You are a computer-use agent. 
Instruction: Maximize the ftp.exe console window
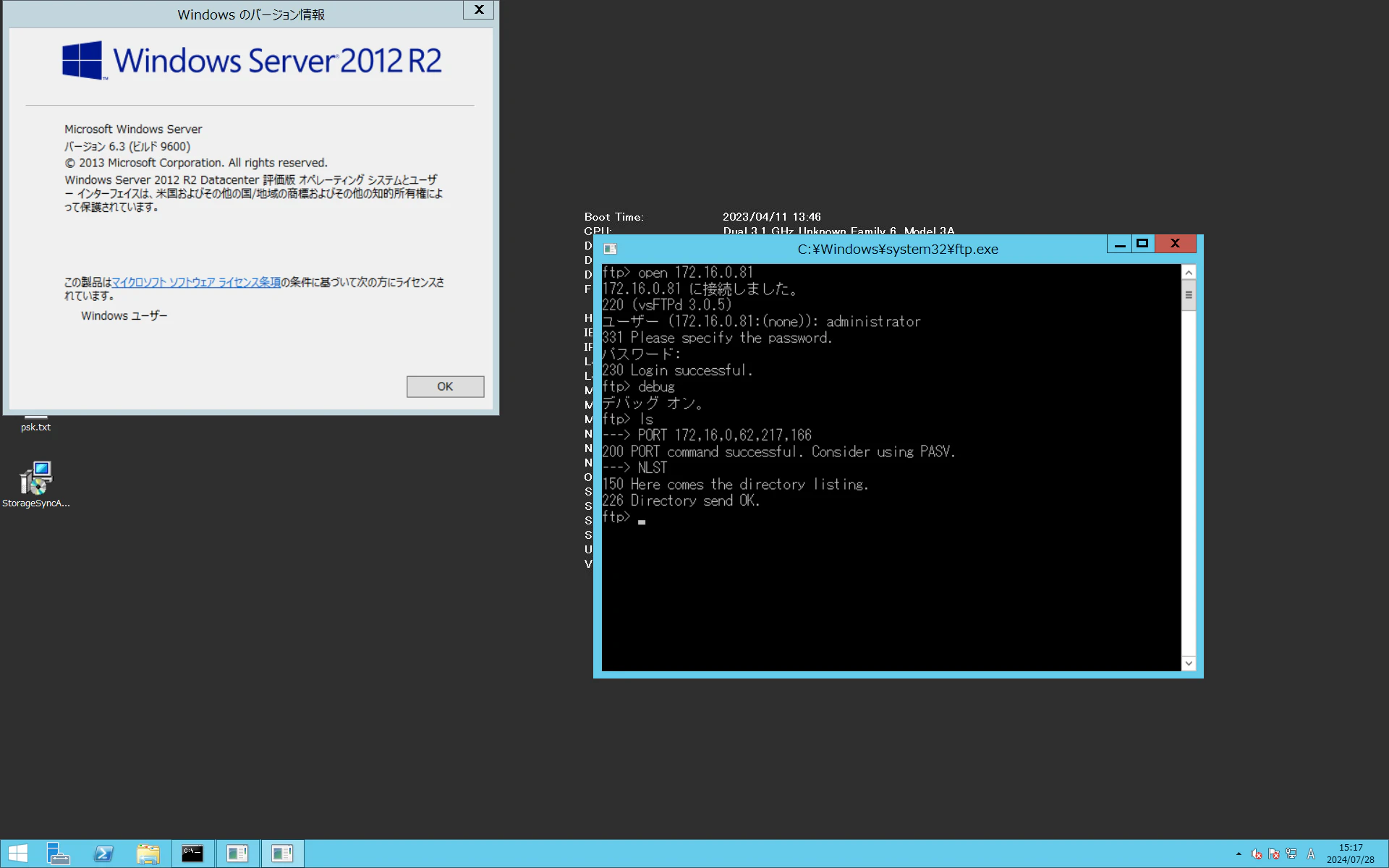[x=1142, y=244]
